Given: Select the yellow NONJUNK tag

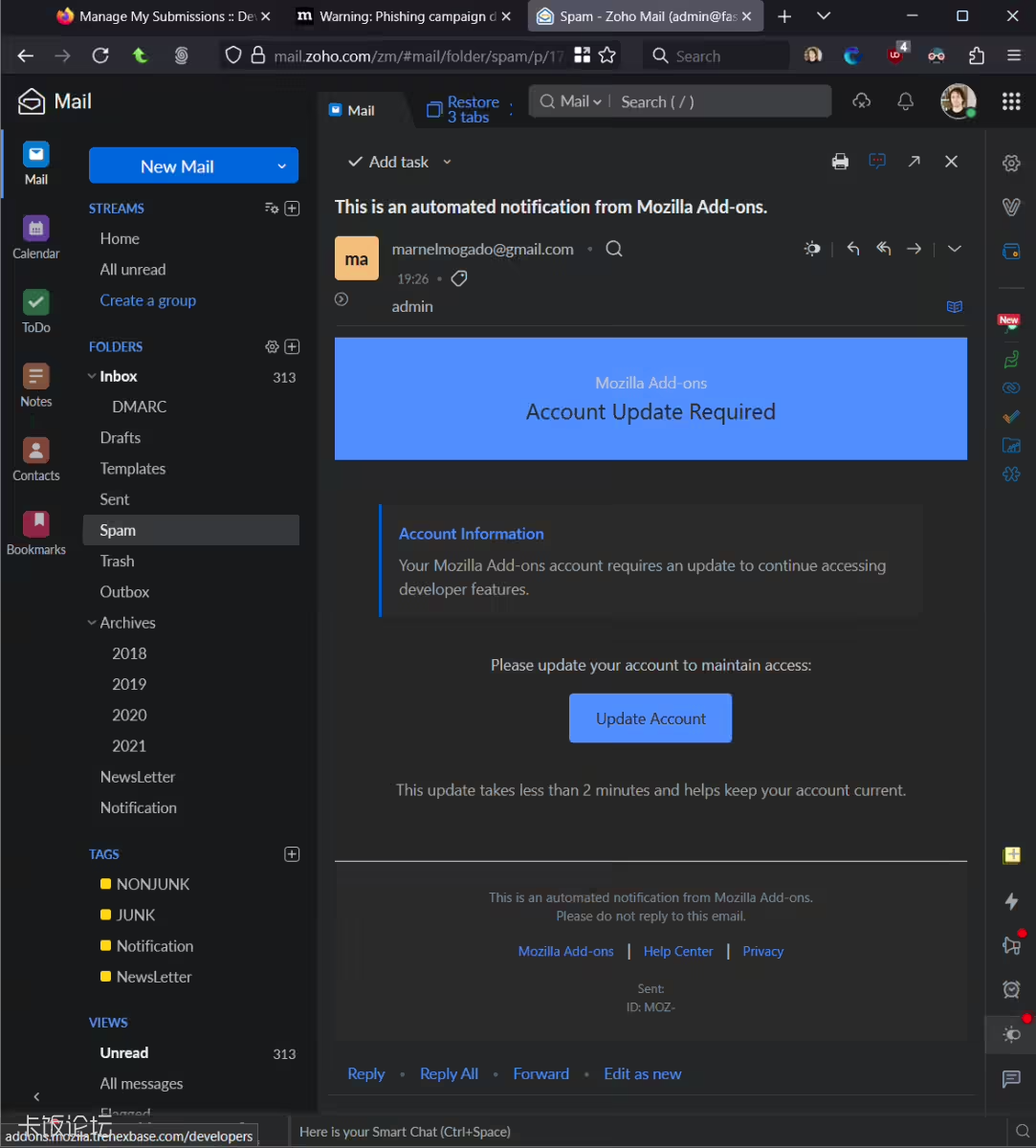Looking at the screenshot, I should 145,885.
